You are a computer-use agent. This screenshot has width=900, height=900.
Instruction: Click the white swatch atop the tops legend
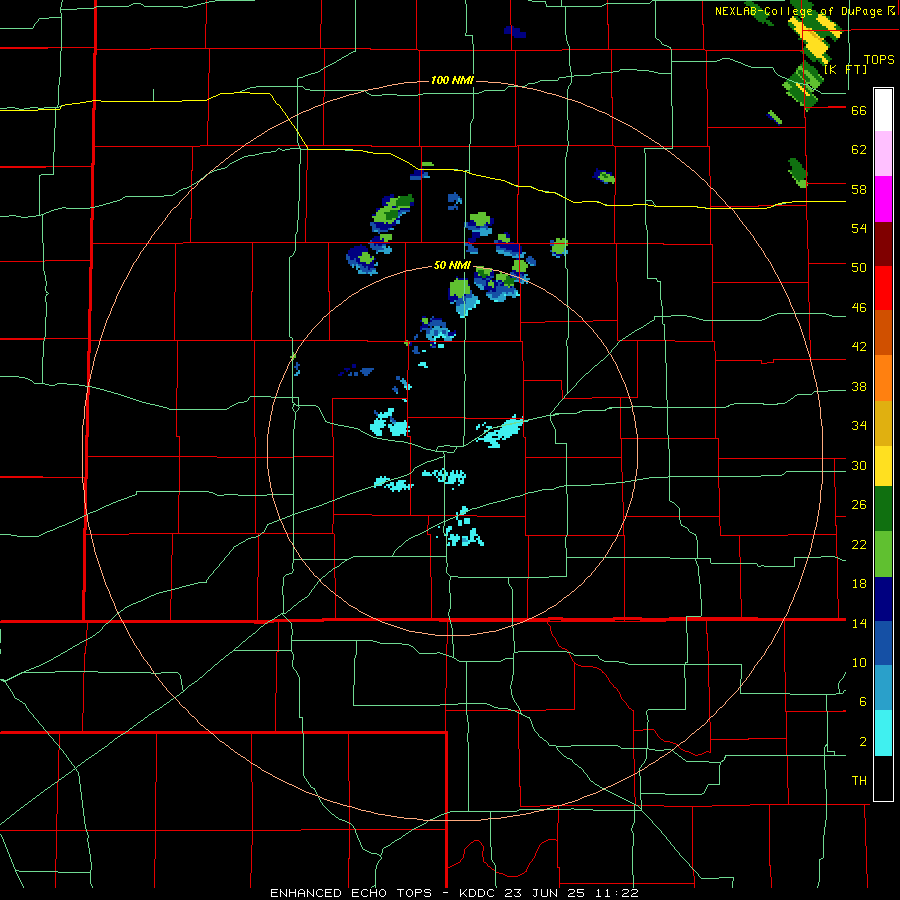point(883,110)
